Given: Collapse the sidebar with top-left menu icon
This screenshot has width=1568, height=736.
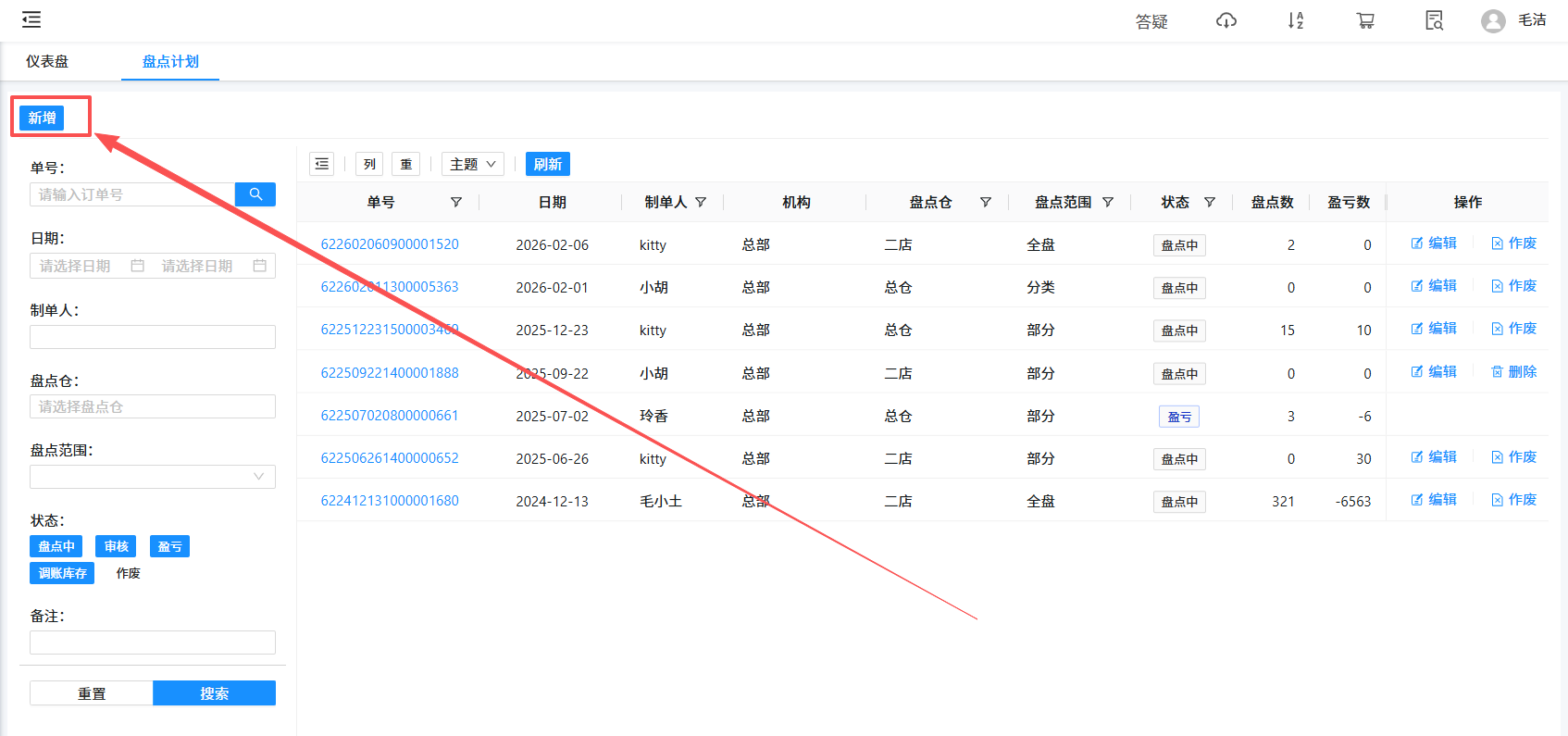Looking at the screenshot, I should pos(31,19).
